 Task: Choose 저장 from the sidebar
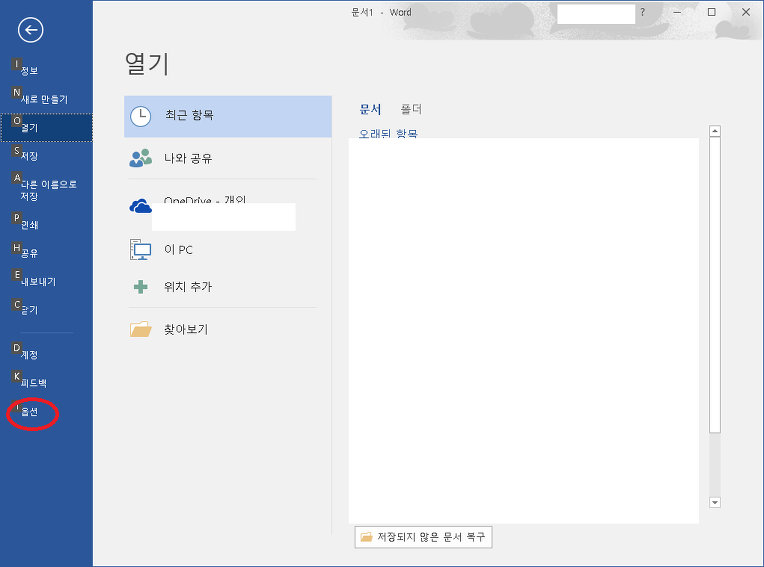click(29, 156)
